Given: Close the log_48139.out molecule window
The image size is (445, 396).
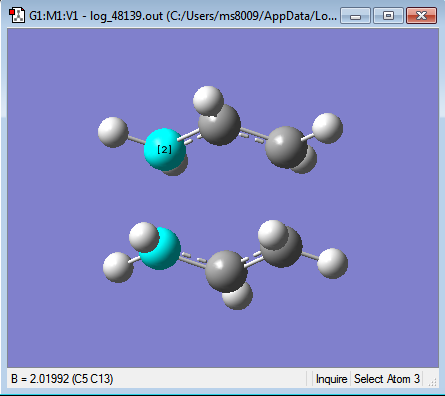Looking at the screenshot, I should (x=421, y=16).
